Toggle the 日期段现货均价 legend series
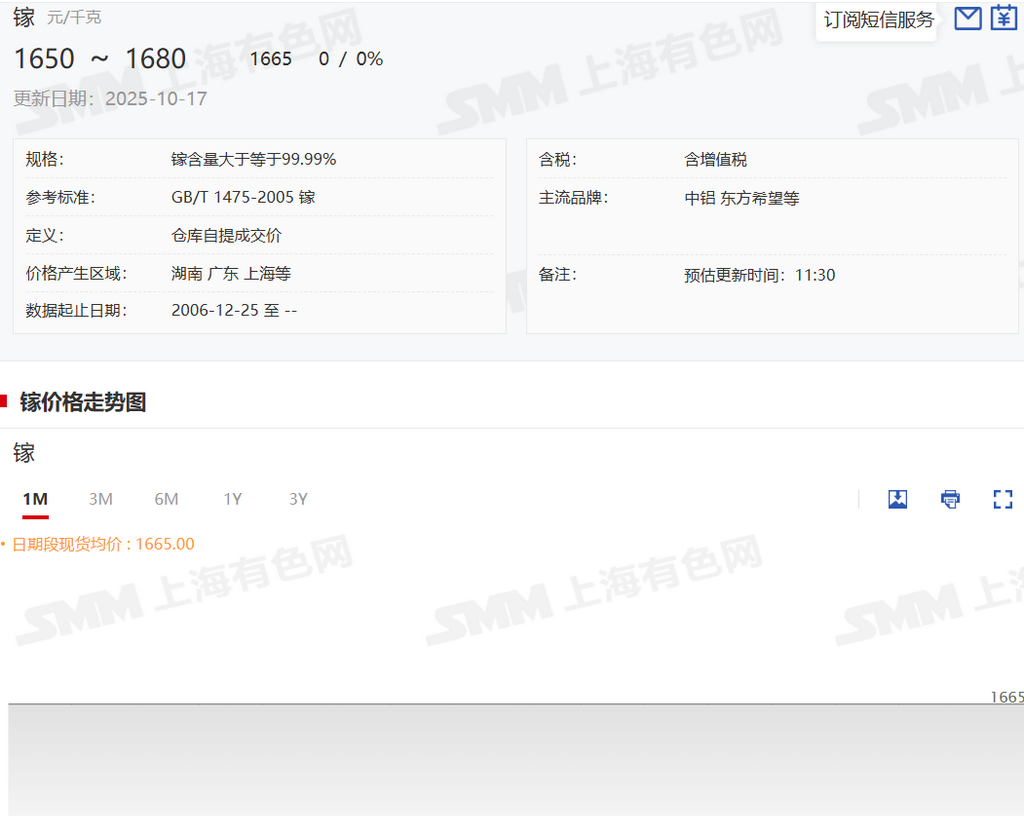1024x816 pixels. (103, 544)
